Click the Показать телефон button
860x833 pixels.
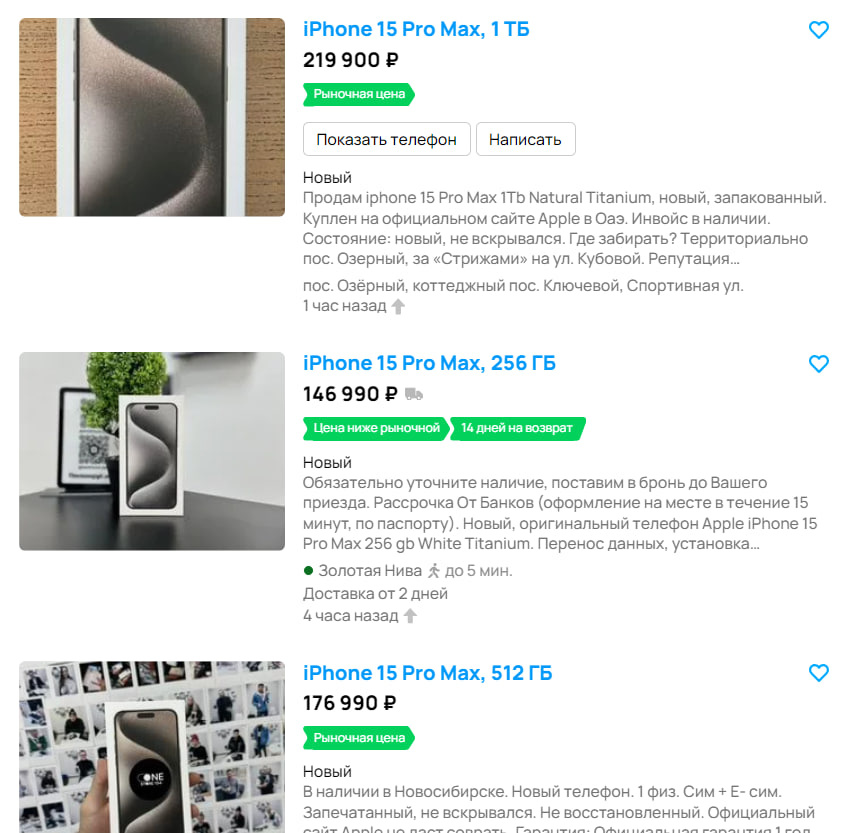point(387,139)
